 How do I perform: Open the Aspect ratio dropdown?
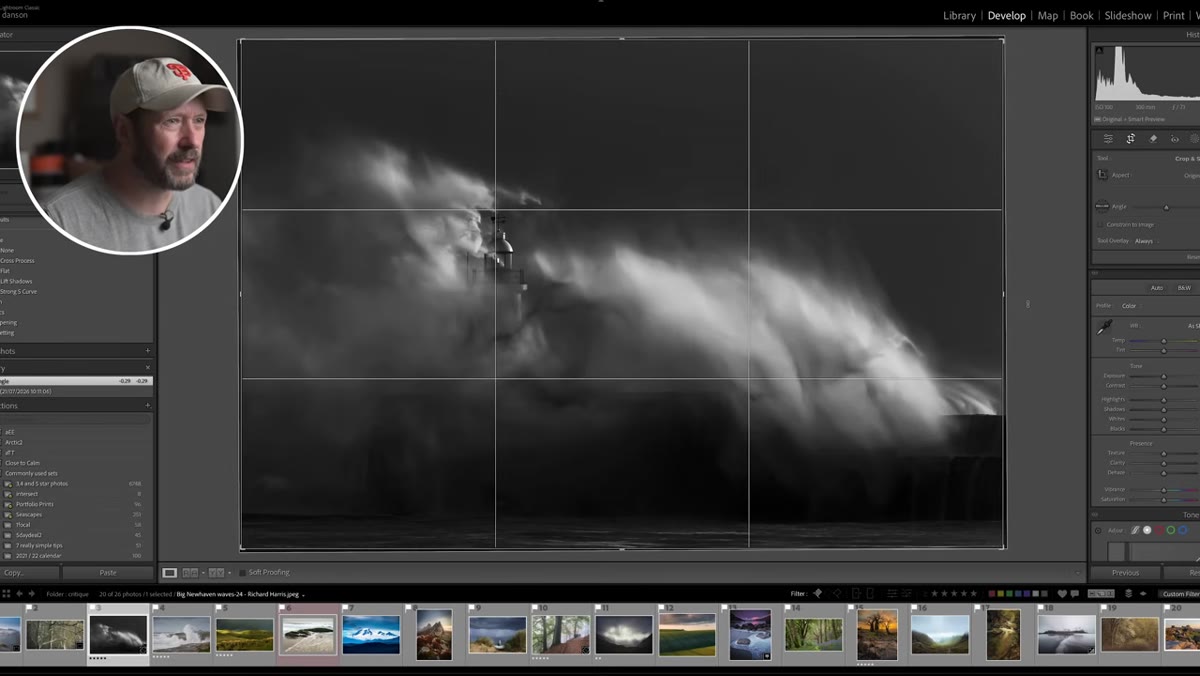1190,175
